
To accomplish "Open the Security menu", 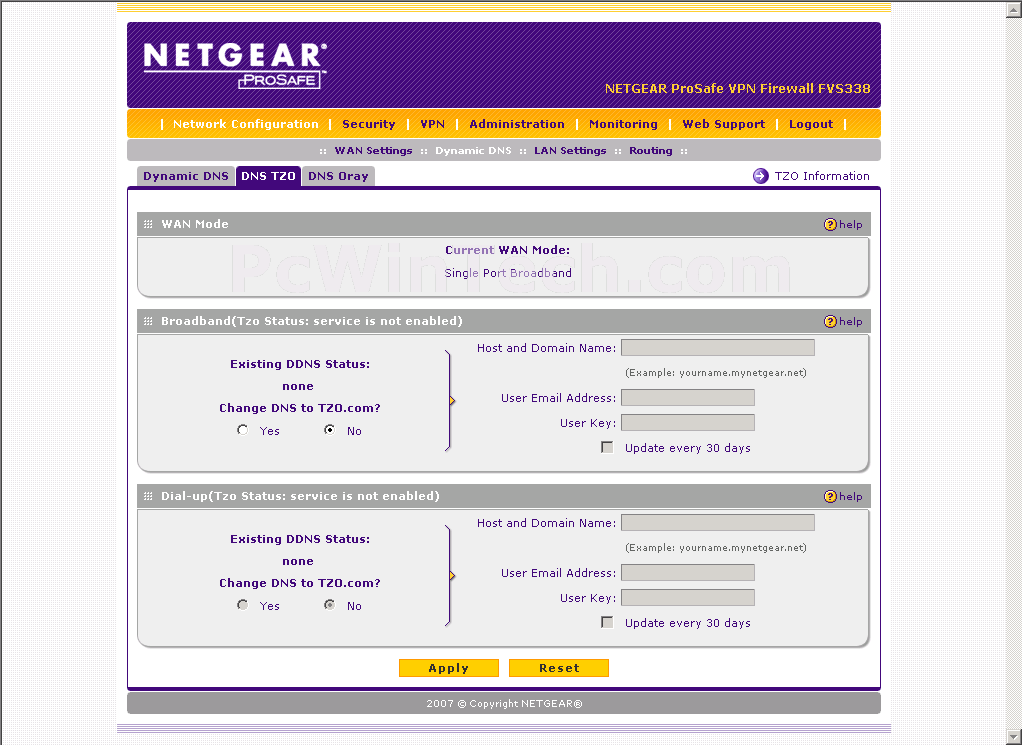I will coord(369,124).
